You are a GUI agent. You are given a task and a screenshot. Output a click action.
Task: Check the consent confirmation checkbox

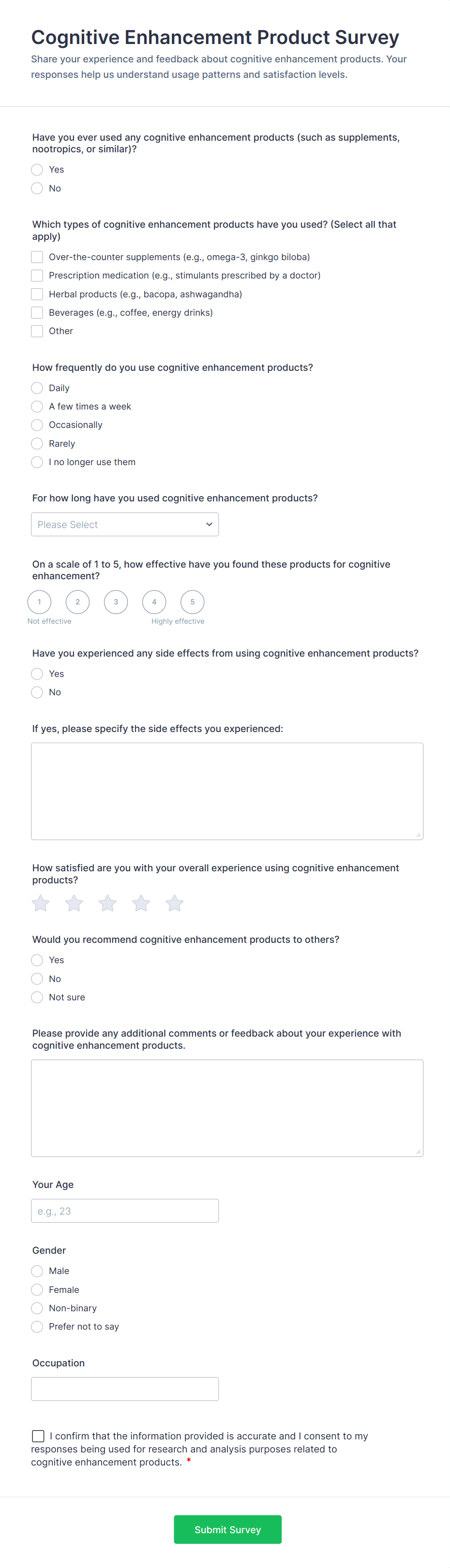(x=38, y=1436)
